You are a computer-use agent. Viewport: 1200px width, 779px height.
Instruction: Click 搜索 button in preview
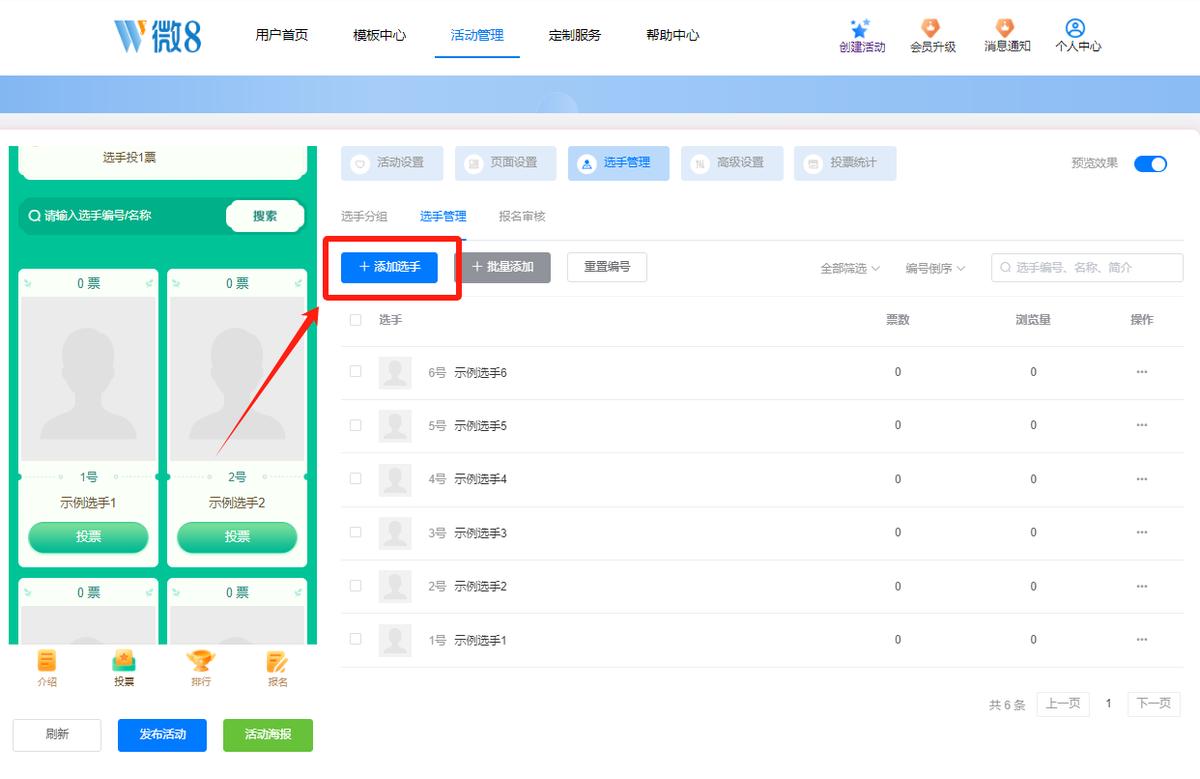[265, 216]
